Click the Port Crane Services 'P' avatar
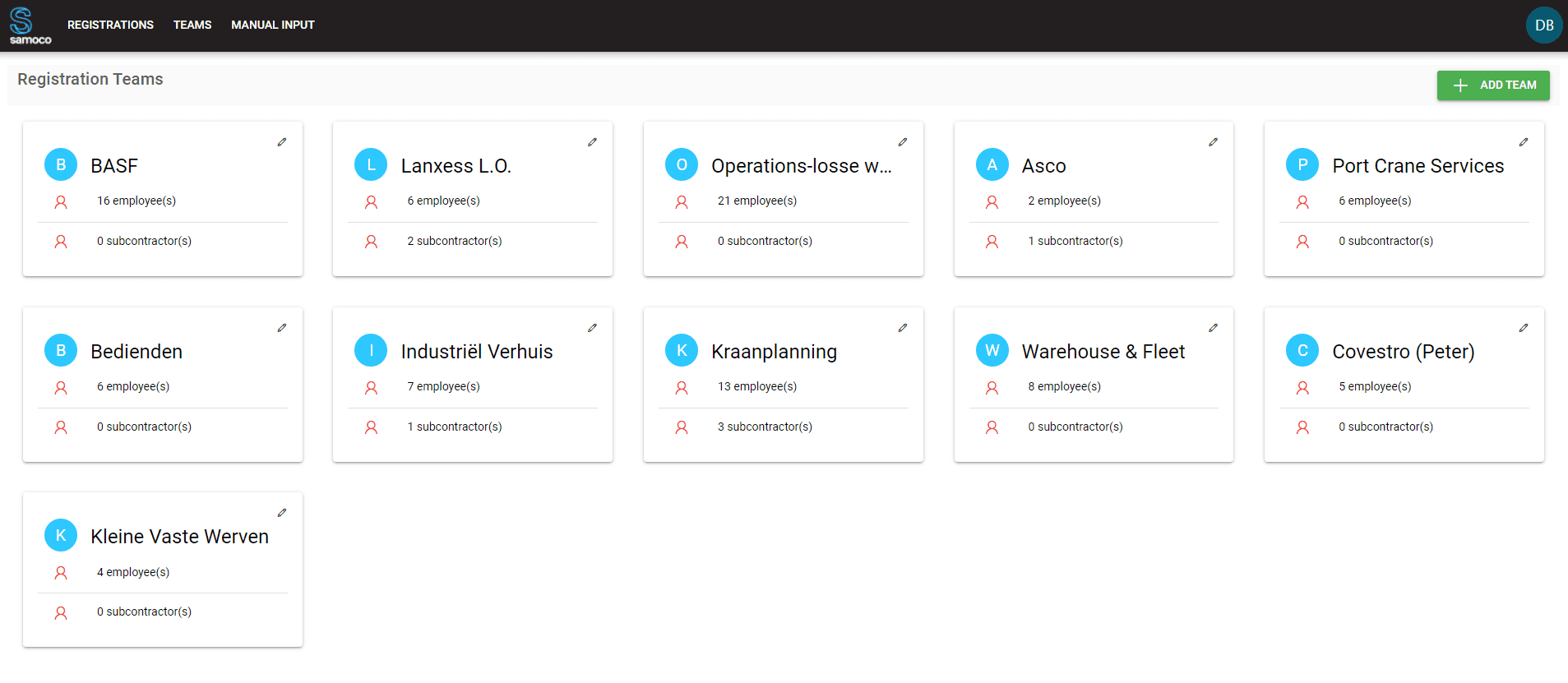 point(1302,165)
